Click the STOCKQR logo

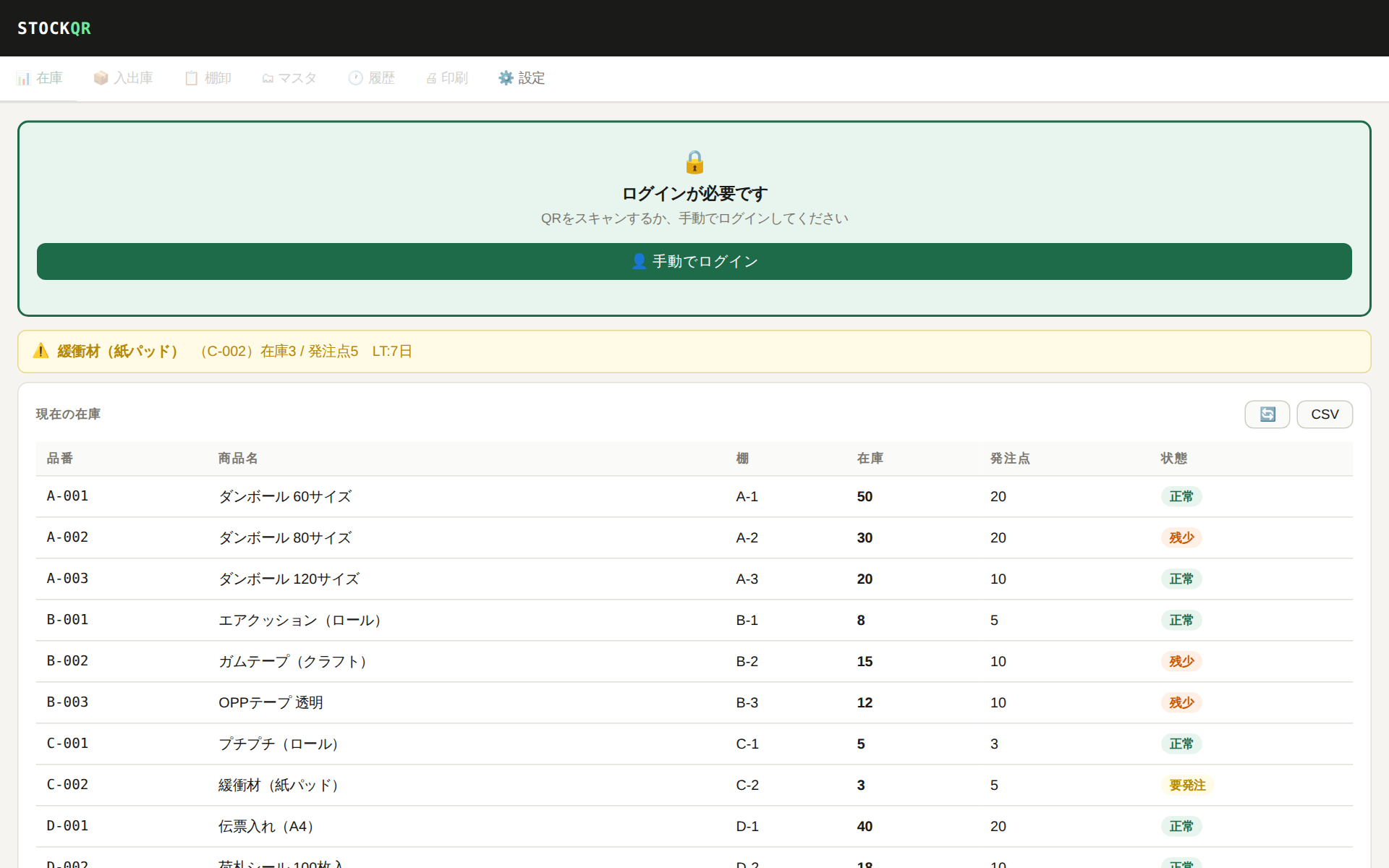tap(54, 28)
